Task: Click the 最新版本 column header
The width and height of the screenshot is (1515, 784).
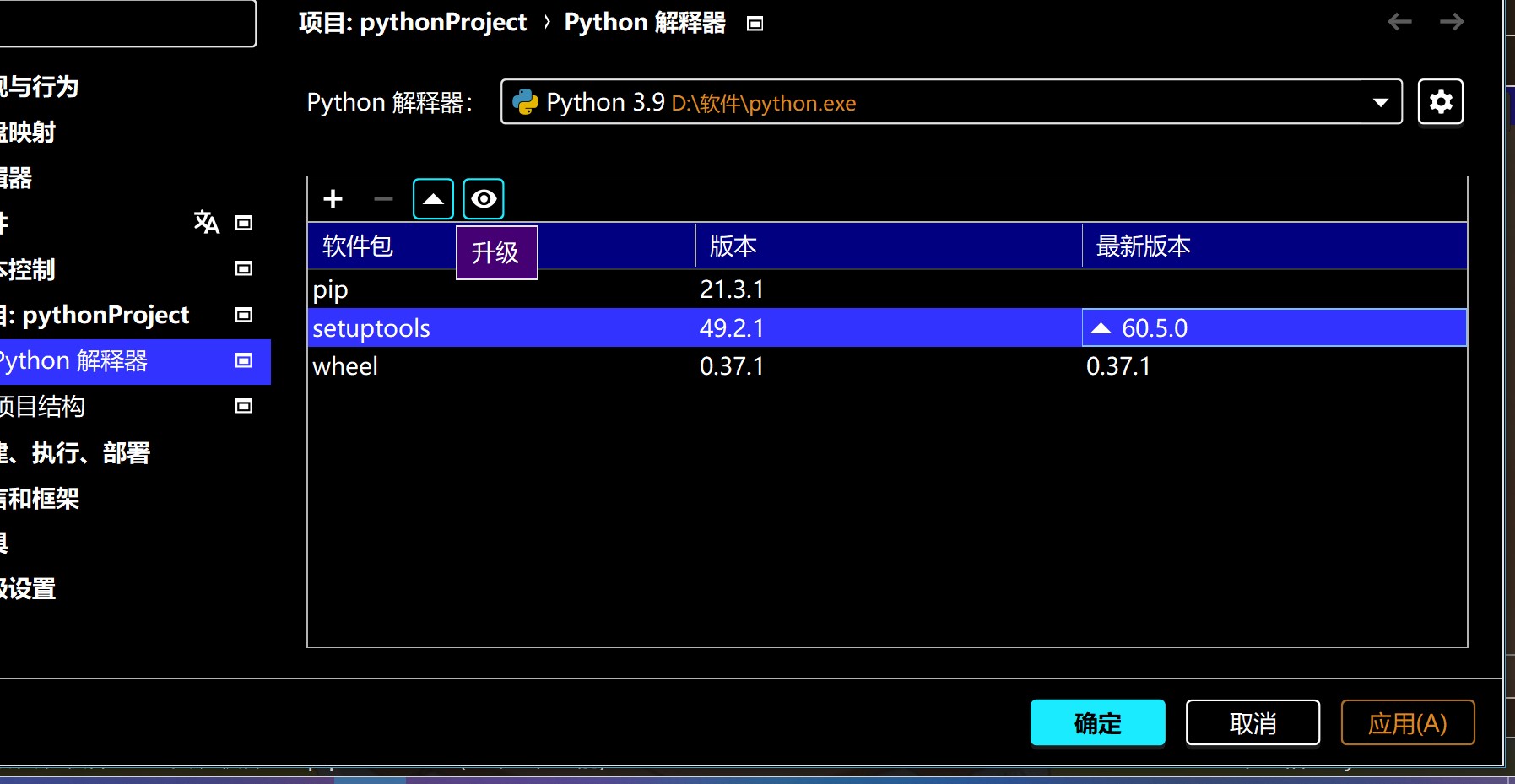Action: click(x=1143, y=246)
